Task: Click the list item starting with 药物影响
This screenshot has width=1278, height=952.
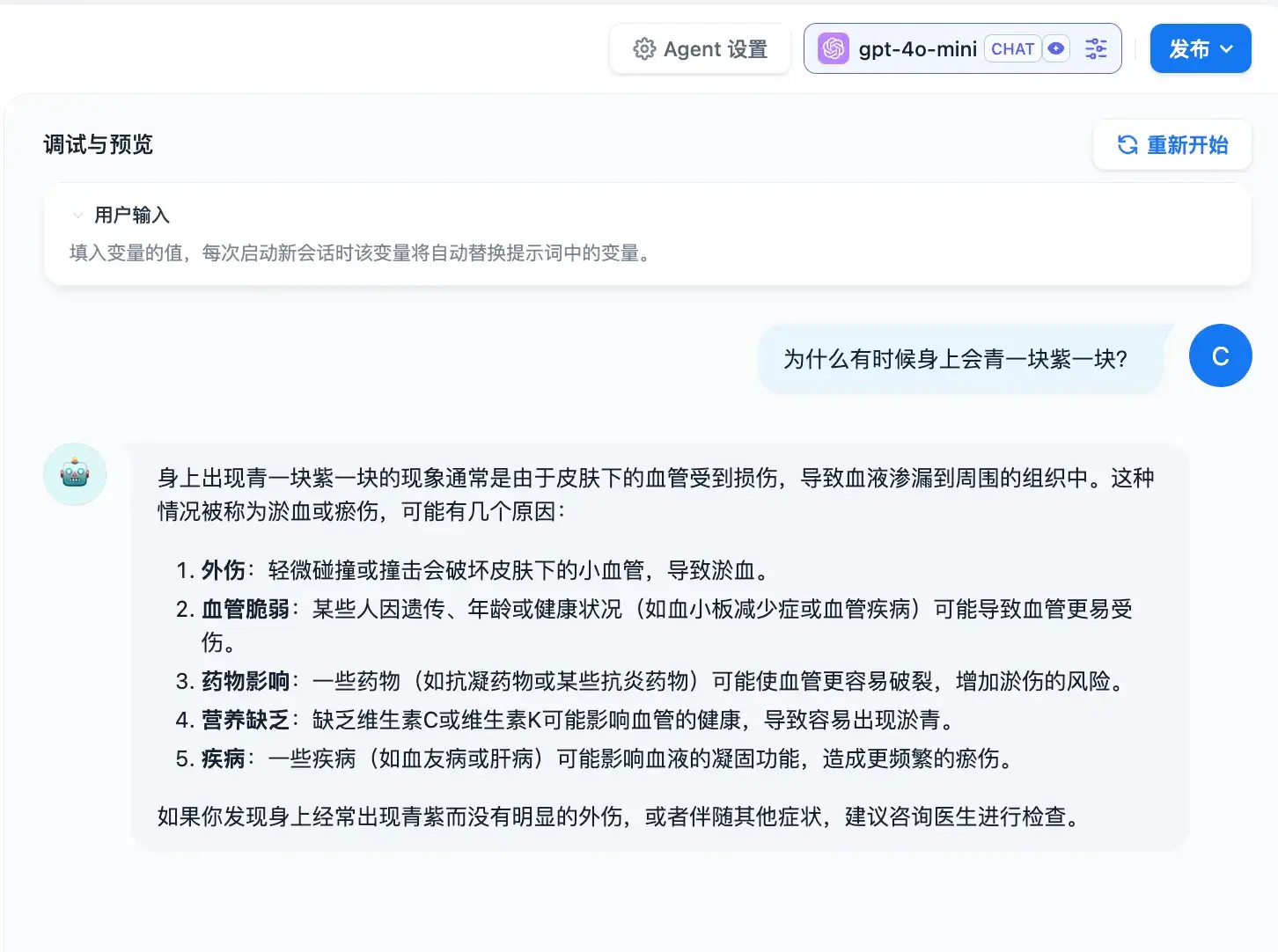Action: click(x=653, y=681)
